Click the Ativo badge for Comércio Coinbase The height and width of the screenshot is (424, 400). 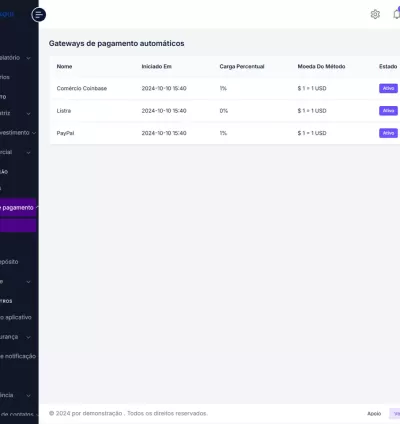[388, 88]
